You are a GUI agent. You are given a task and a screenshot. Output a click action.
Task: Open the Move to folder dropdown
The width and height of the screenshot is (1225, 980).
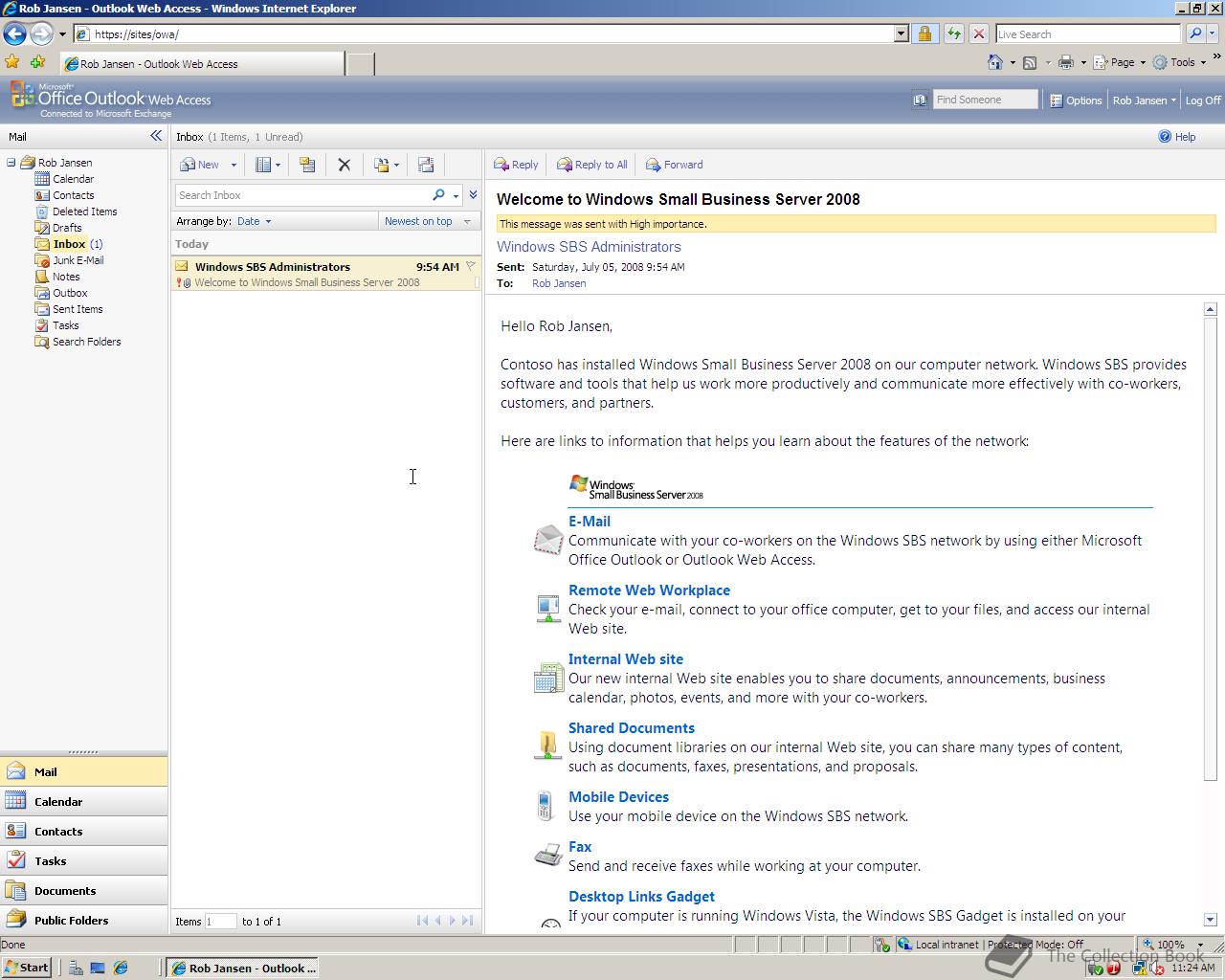point(387,165)
